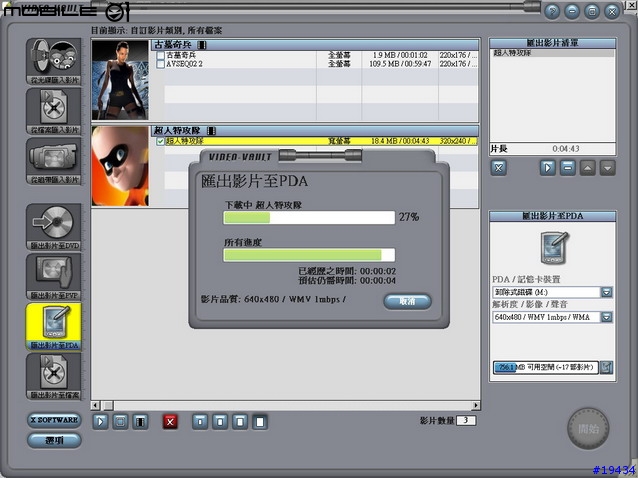Click the 109.5 MB / 00:59:47 size cell
The image size is (638, 478).
tap(400, 64)
